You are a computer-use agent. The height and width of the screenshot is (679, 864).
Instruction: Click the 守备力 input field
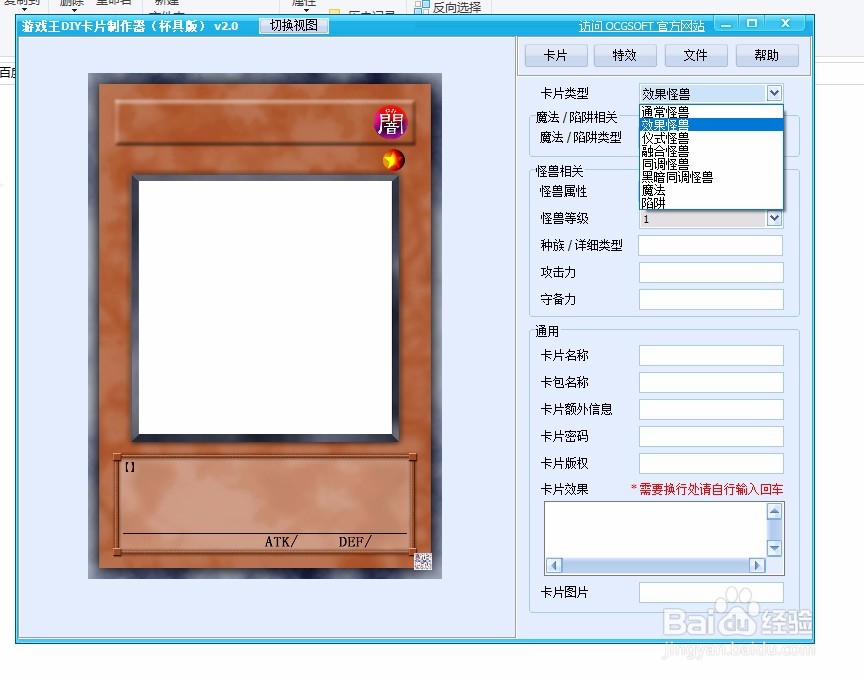711,299
